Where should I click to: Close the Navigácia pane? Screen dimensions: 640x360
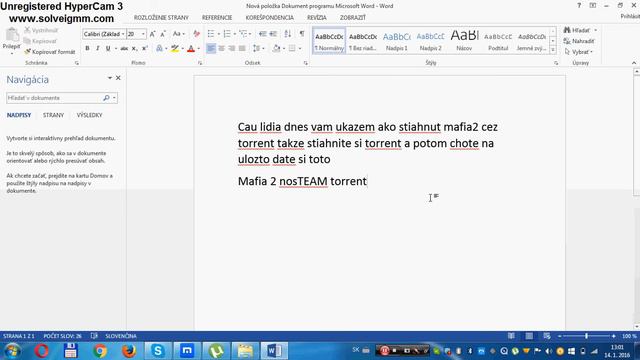pos(118,78)
